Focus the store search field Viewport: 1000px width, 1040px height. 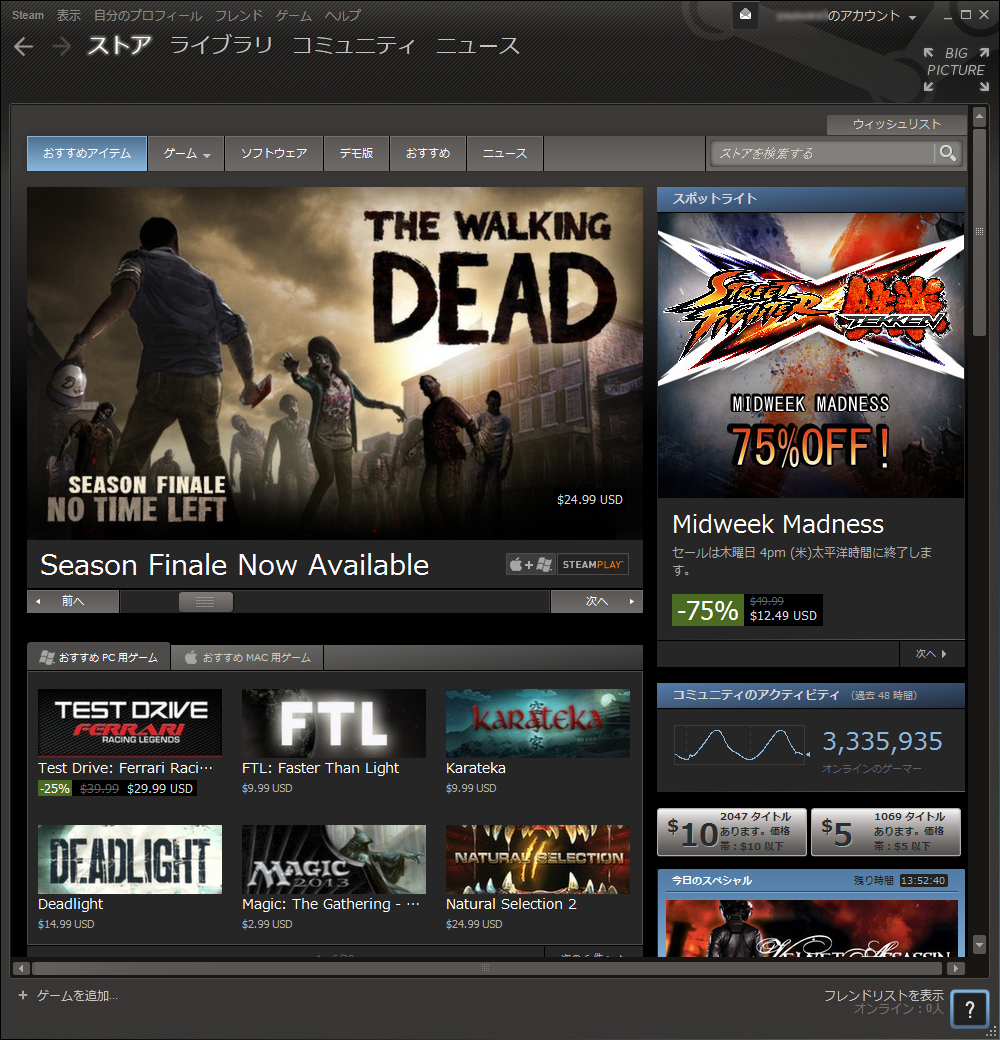pos(822,153)
